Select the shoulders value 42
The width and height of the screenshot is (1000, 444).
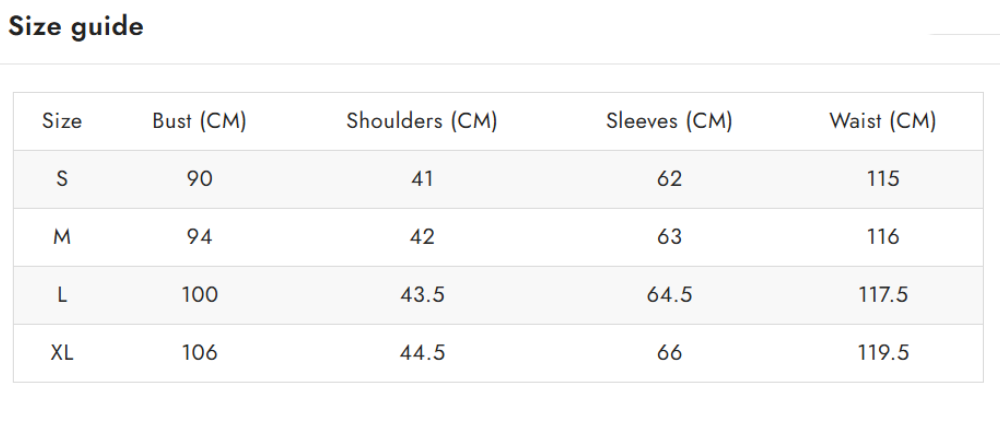(422, 238)
